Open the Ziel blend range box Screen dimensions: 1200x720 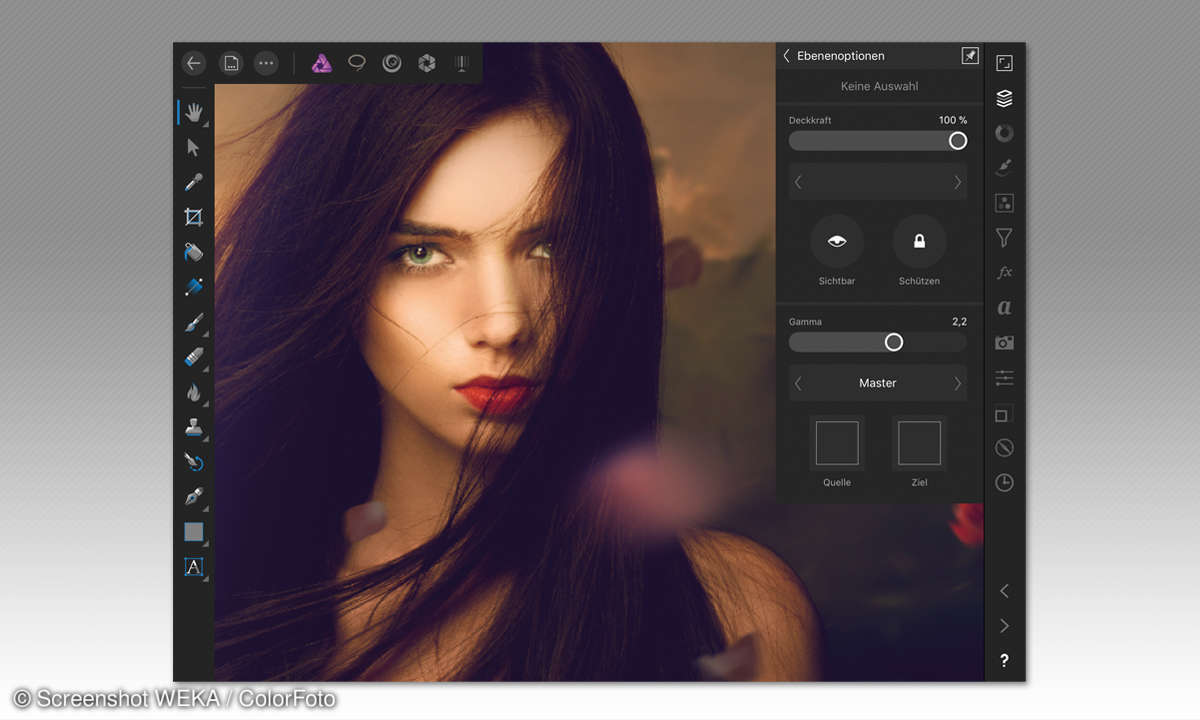pyautogui.click(x=919, y=443)
